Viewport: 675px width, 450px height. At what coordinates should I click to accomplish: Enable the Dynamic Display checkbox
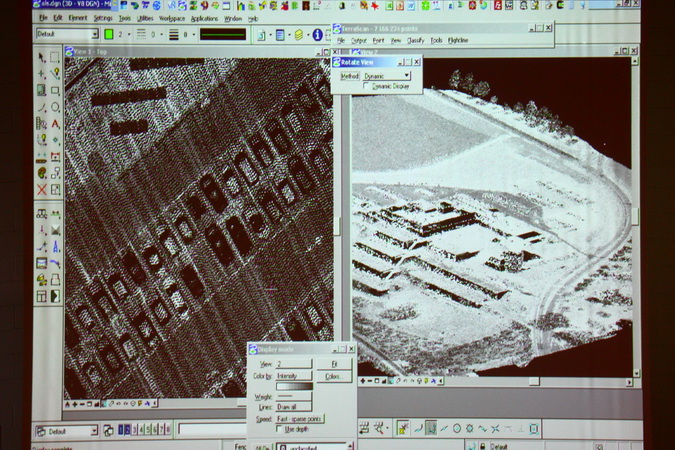[367, 86]
